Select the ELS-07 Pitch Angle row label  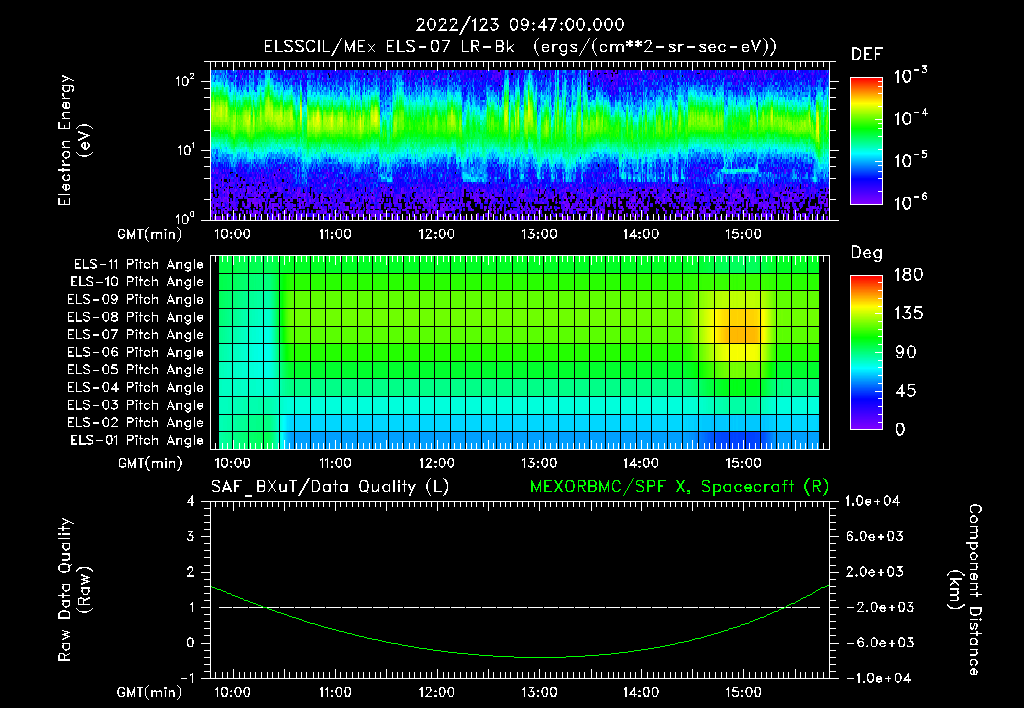(135, 335)
